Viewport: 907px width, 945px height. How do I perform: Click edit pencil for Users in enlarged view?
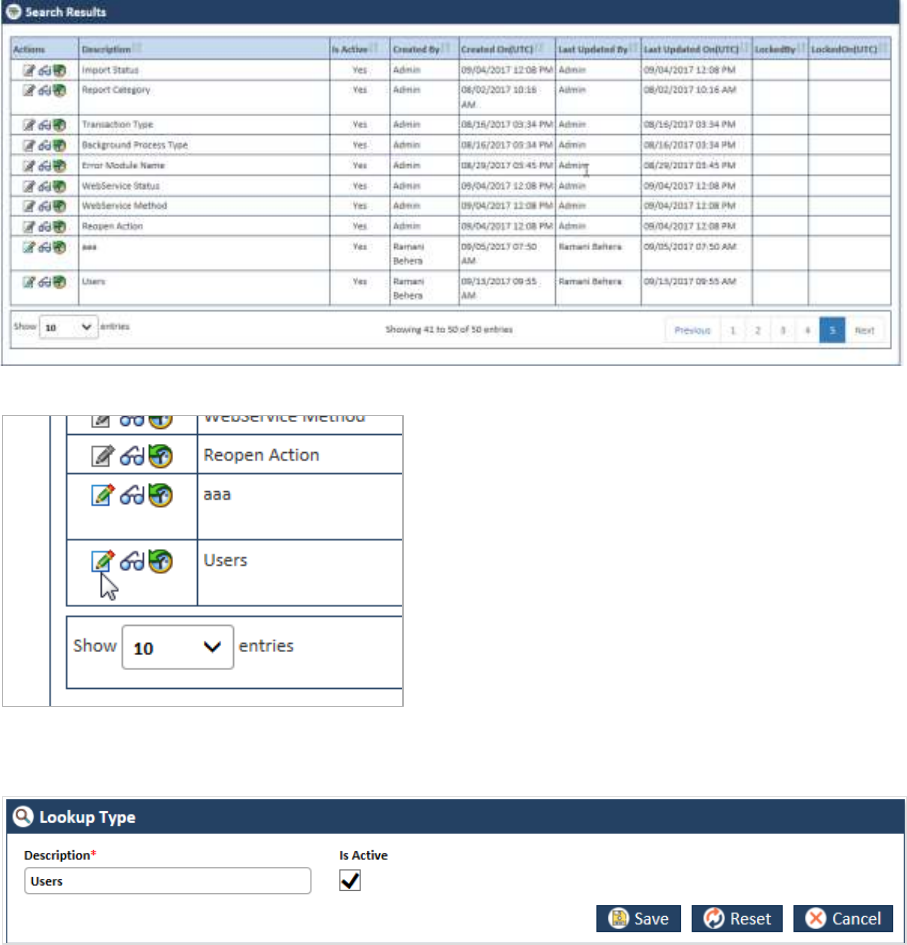coord(102,561)
